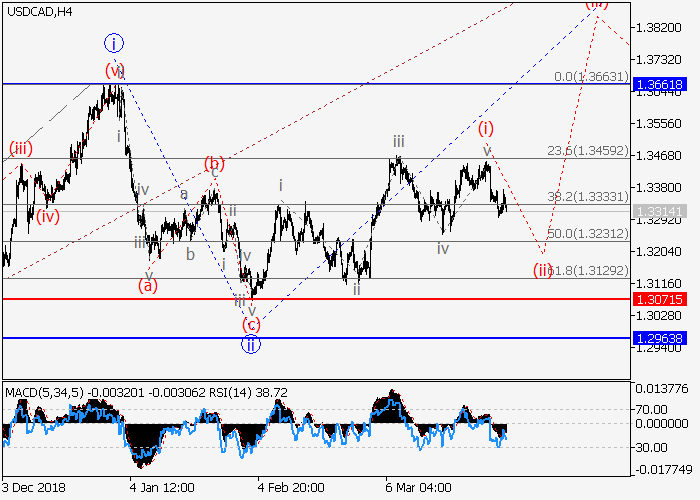Image resolution: width=700 pixels, height=500 pixels.
Task: Click the red (b) wave label
Action: pyautogui.click(x=214, y=163)
